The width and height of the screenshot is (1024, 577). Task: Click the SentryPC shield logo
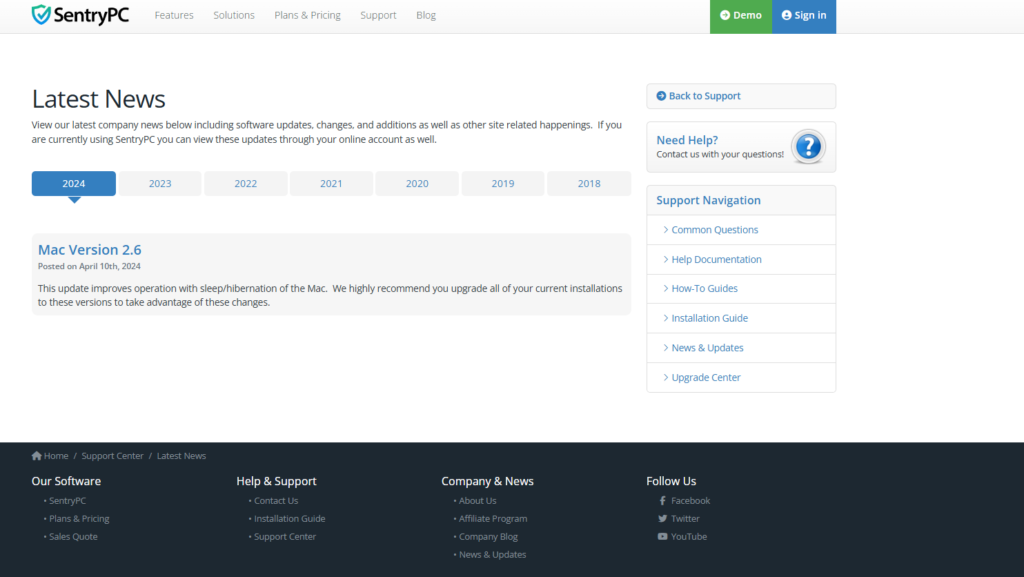41,15
